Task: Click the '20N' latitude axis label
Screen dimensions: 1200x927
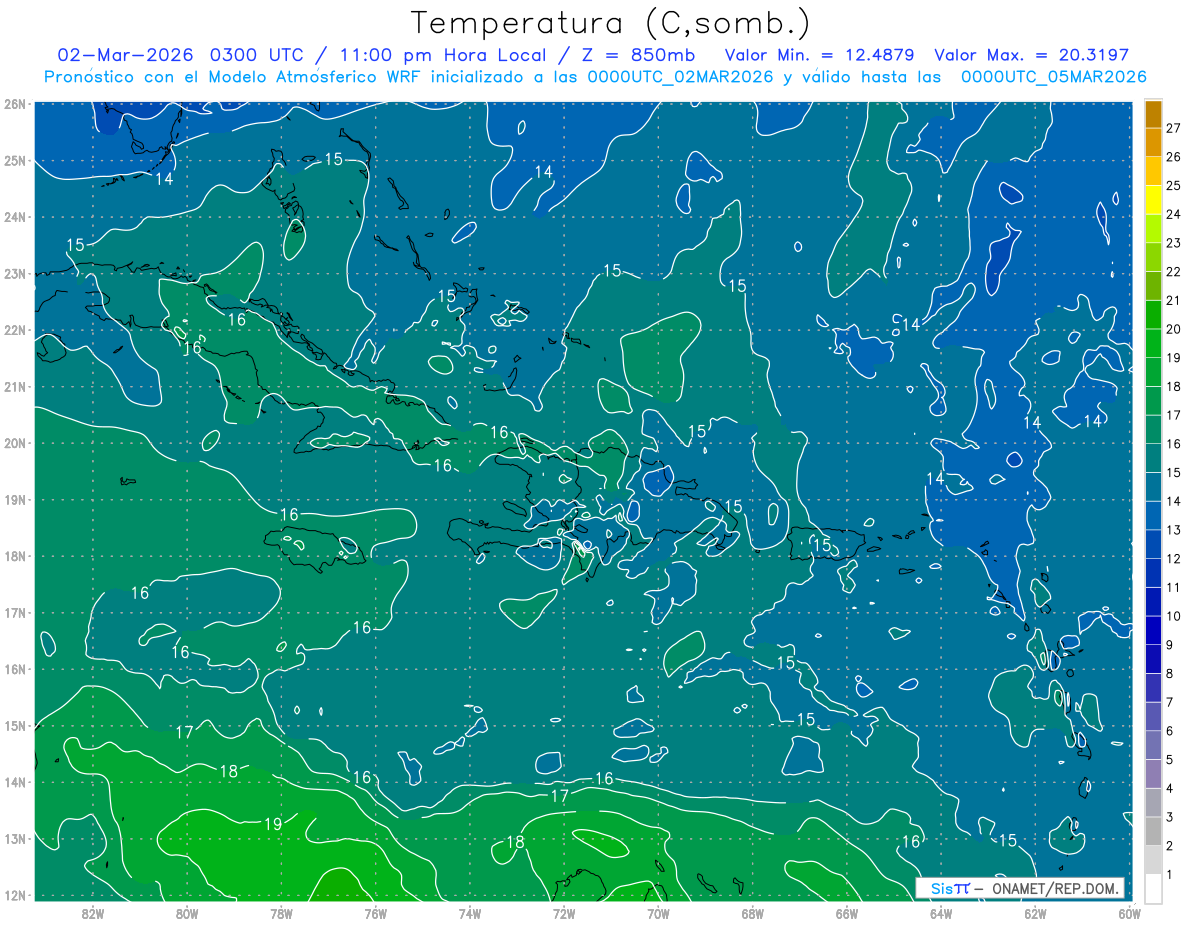Action: click(x=14, y=443)
